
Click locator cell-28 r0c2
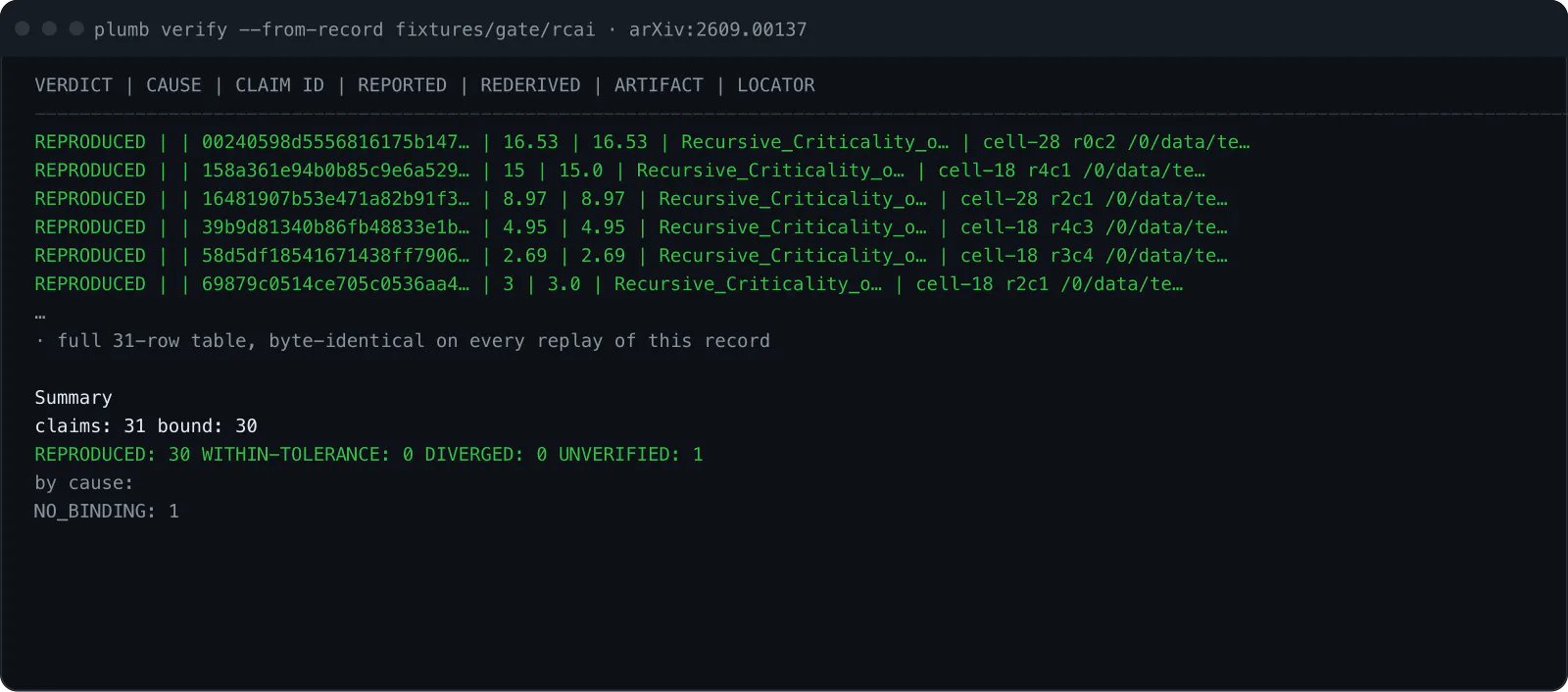click(1049, 142)
